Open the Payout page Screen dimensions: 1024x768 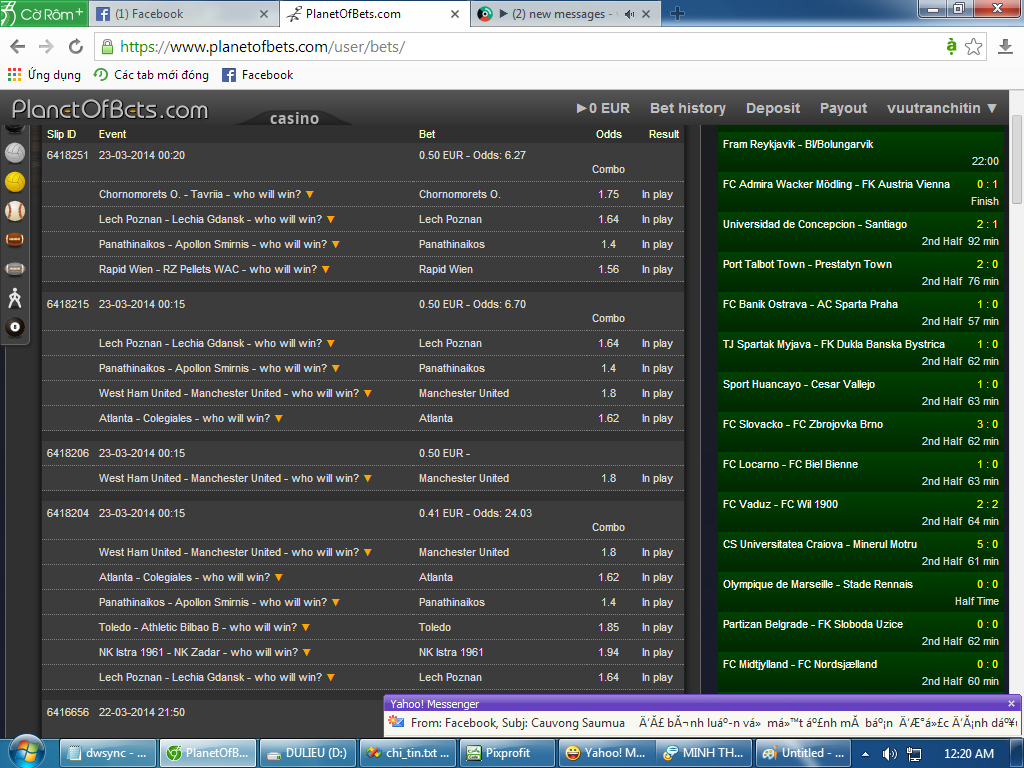point(843,108)
